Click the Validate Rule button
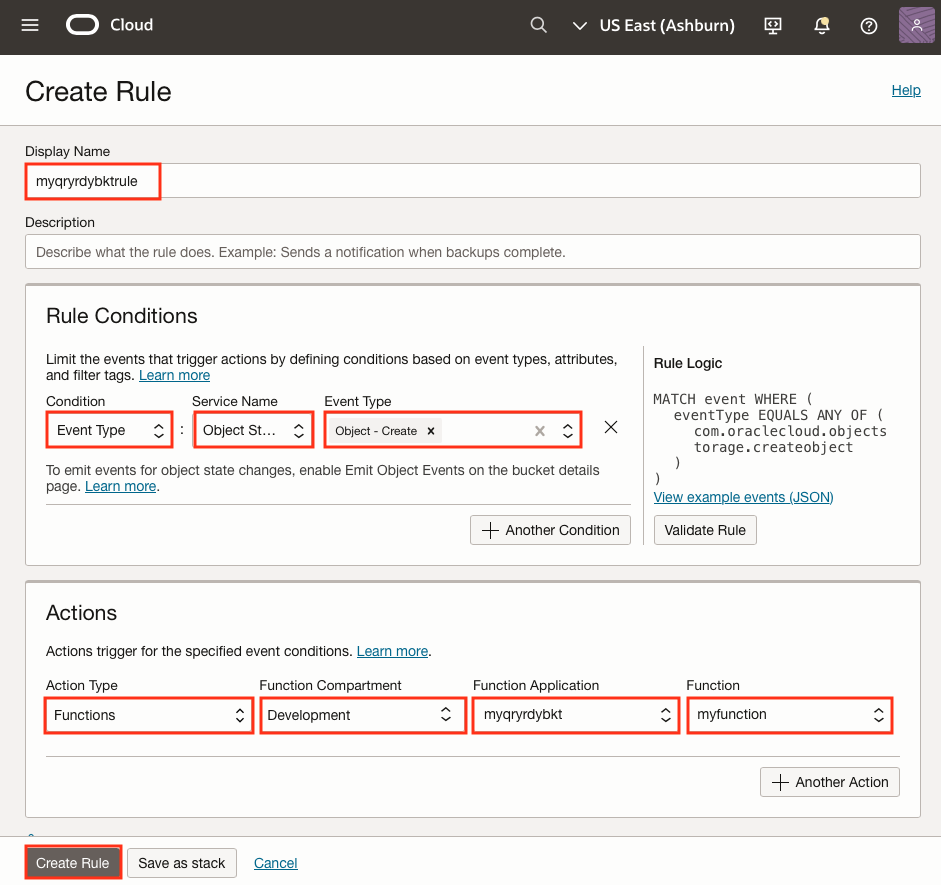 click(x=705, y=530)
